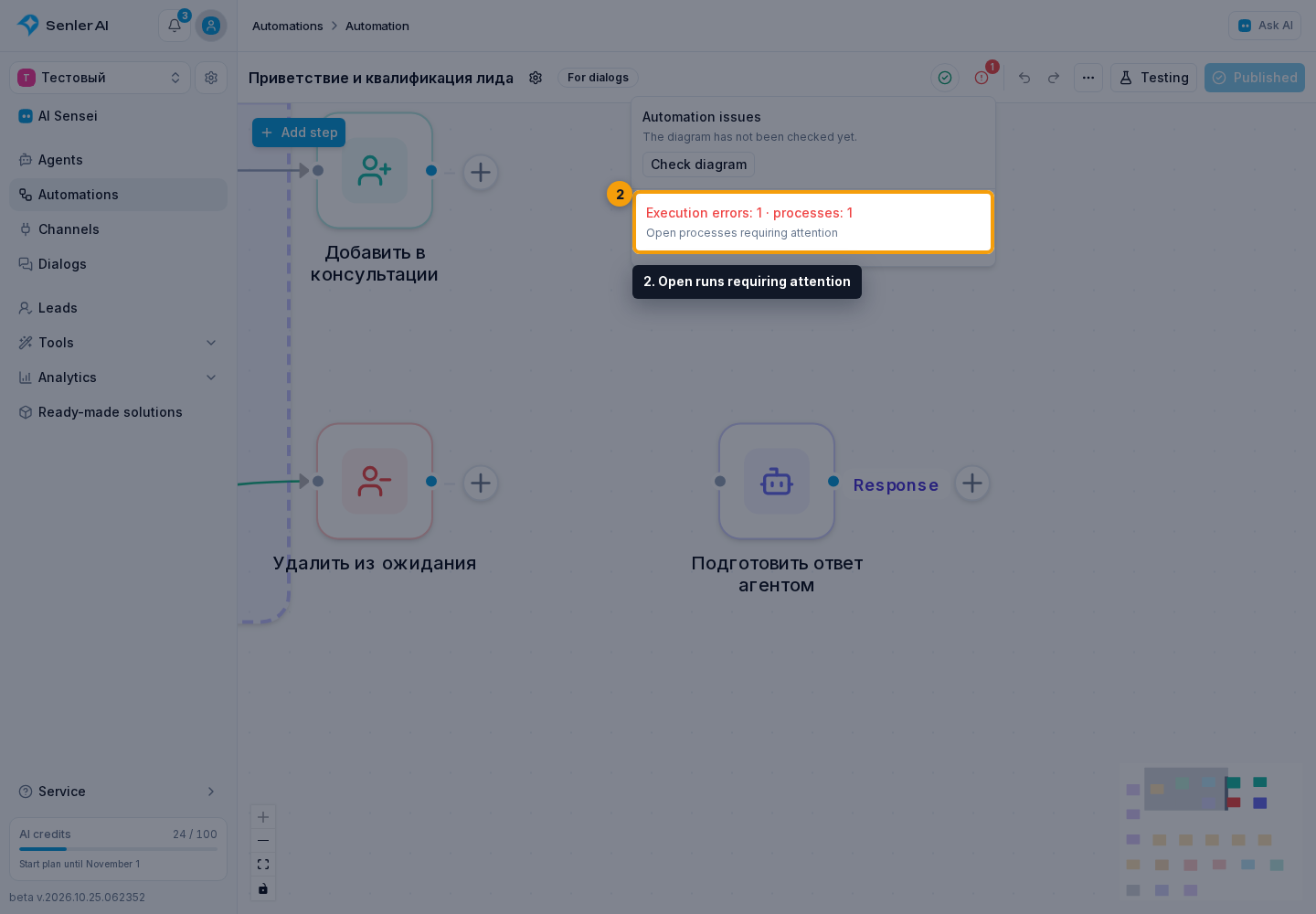
Task: Open the Testing mode button
Action: pyautogui.click(x=1153, y=78)
